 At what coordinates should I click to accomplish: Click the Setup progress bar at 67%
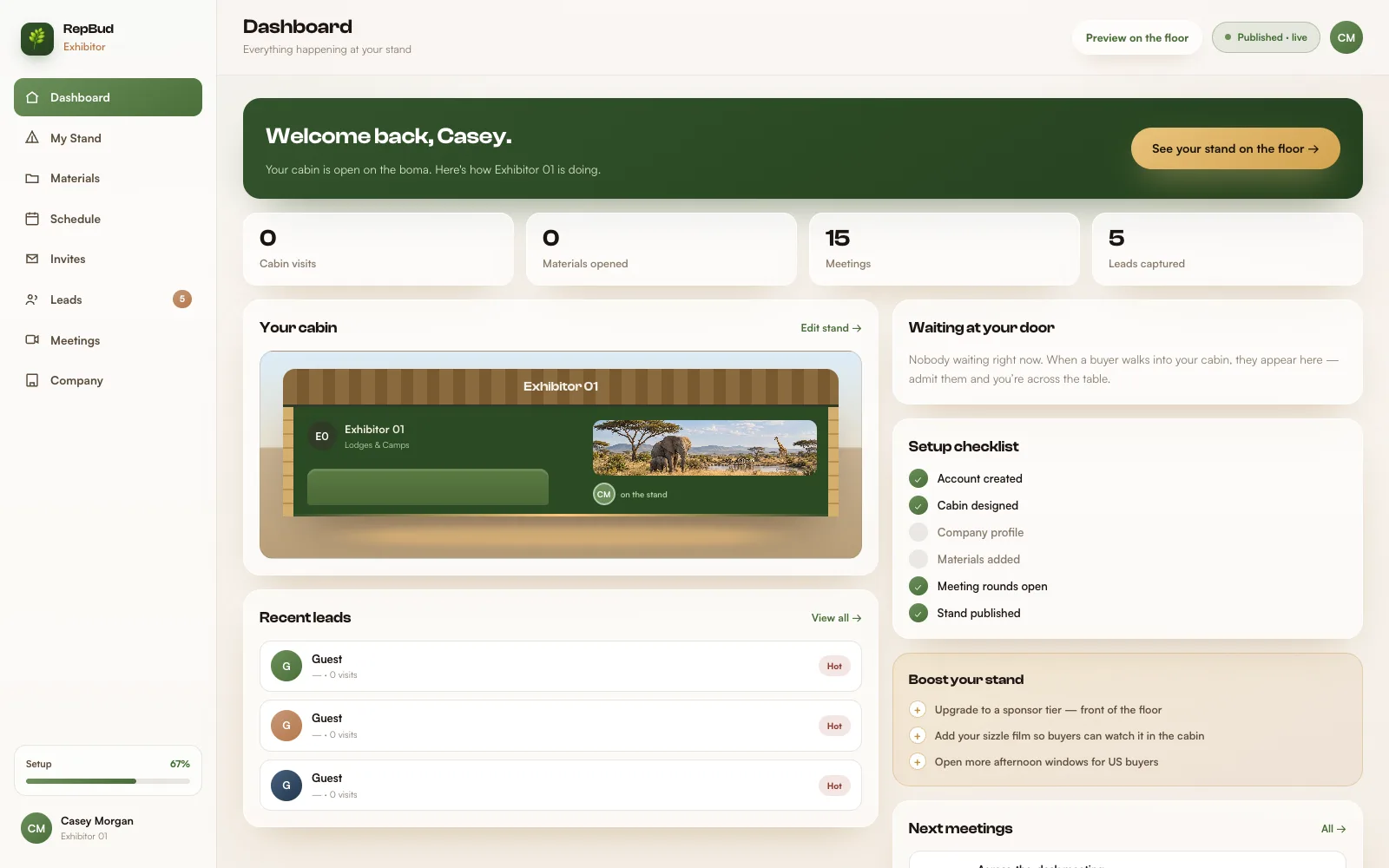pyautogui.click(x=108, y=780)
